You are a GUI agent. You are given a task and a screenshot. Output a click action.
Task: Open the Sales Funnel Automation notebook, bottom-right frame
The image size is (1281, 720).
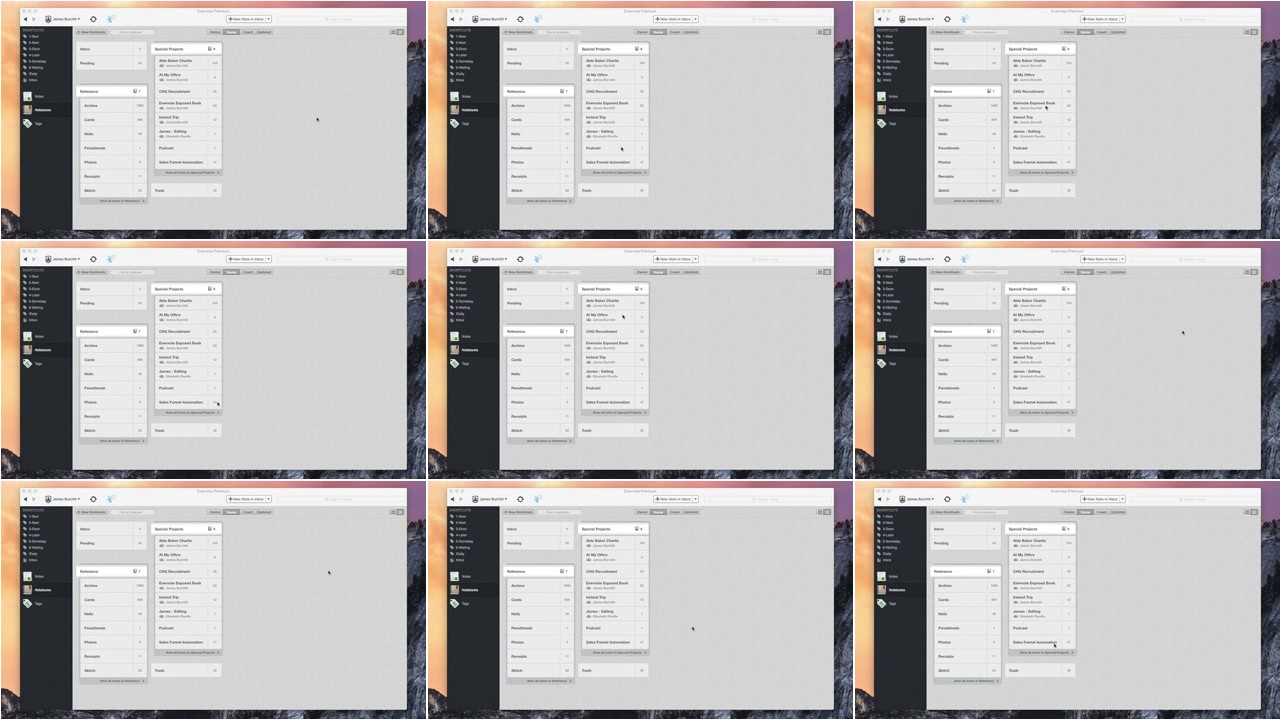(x=1041, y=642)
